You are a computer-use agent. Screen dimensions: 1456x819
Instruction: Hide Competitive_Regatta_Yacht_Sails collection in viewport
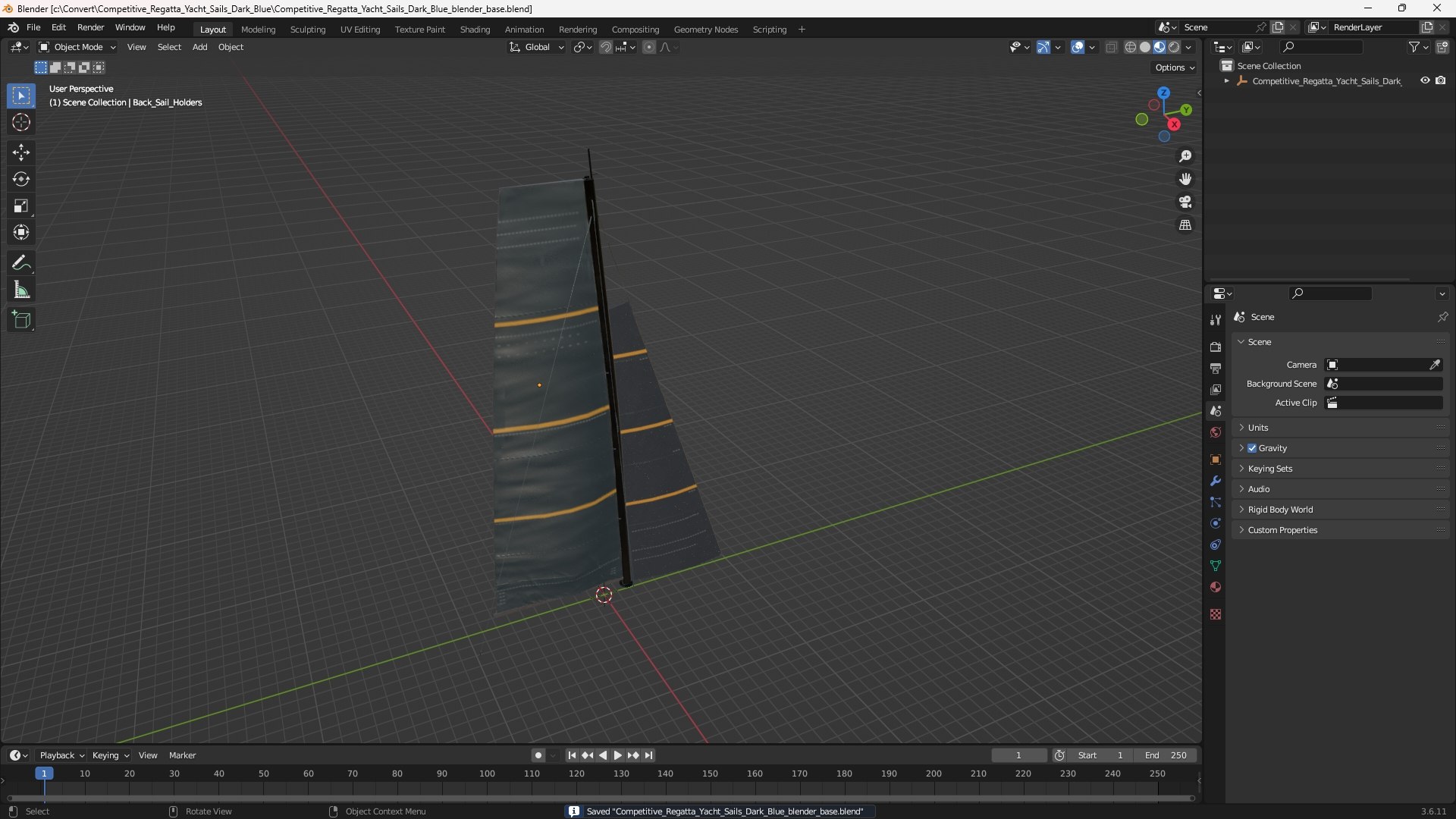coord(1425,80)
